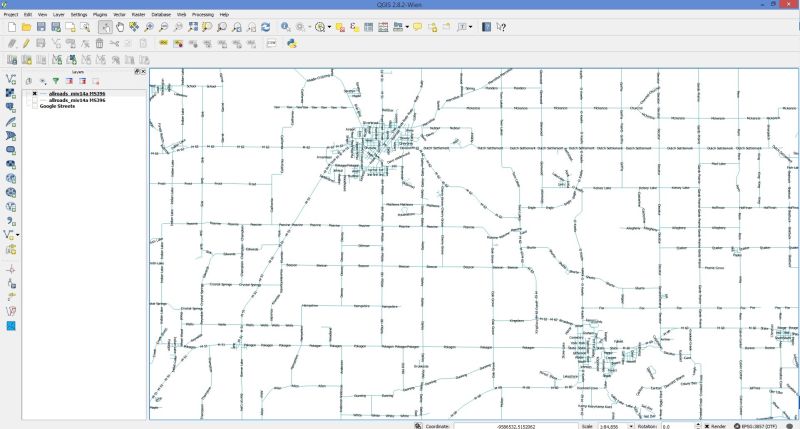Viewport: 800px width, 429px height.
Task: Select the Pan Map hand tool
Action: (x=120, y=27)
